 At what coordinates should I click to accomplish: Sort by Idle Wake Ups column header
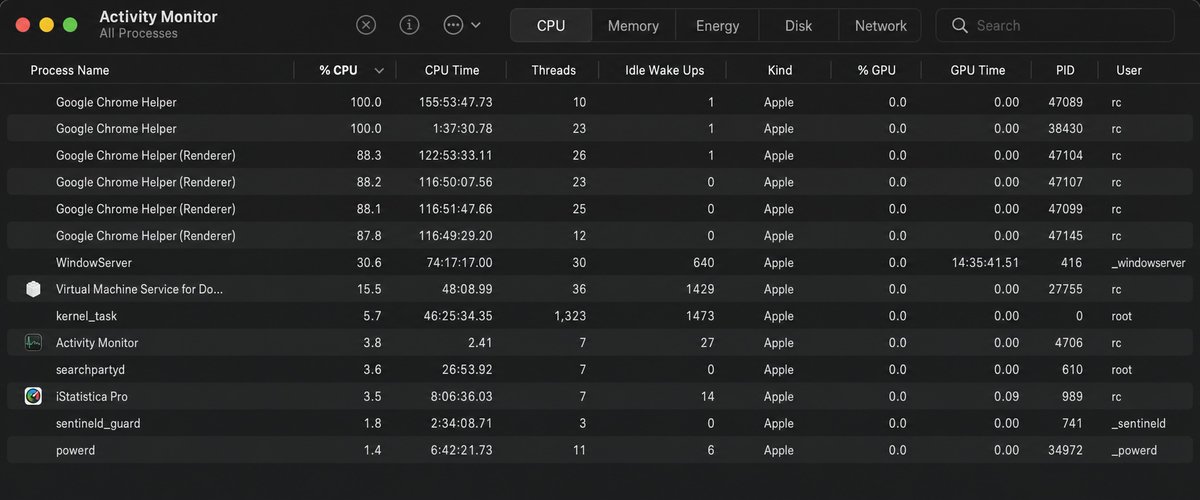[x=664, y=70]
